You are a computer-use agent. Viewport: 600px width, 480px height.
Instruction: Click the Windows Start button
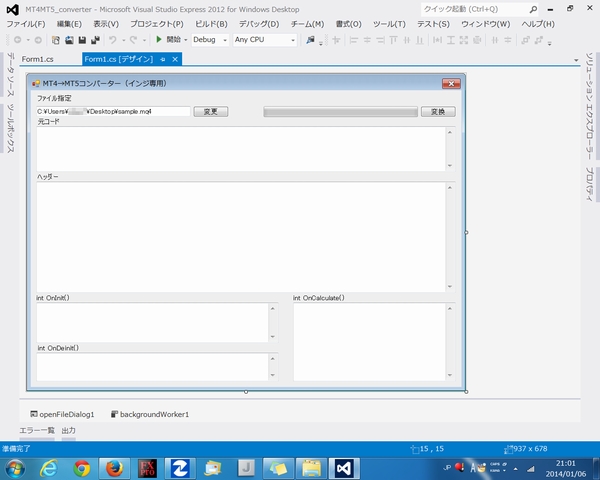click(x=15, y=469)
